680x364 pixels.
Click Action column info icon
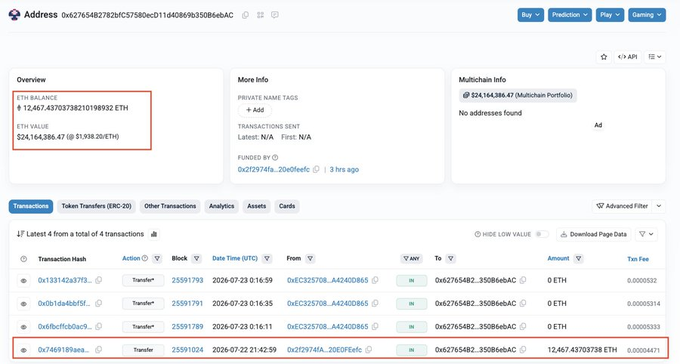pyautogui.click(x=145, y=258)
